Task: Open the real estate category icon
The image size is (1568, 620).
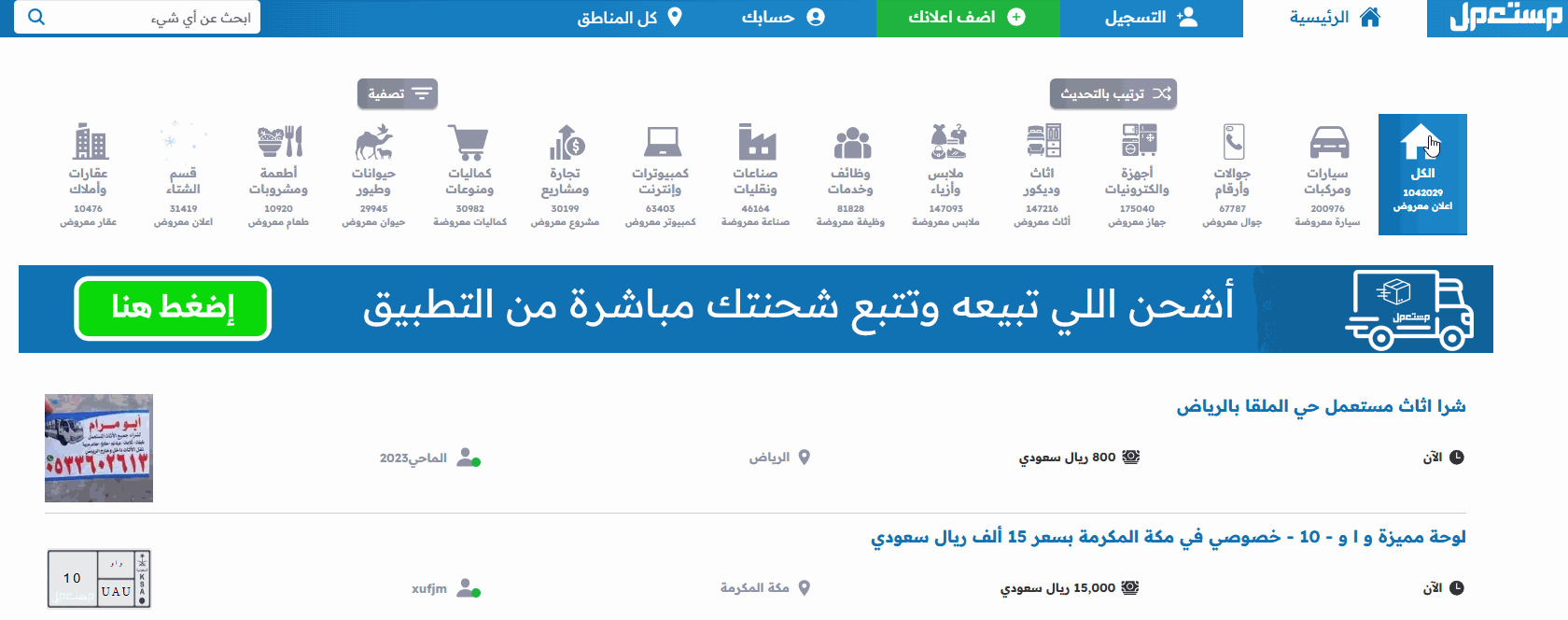Action: coord(90,144)
